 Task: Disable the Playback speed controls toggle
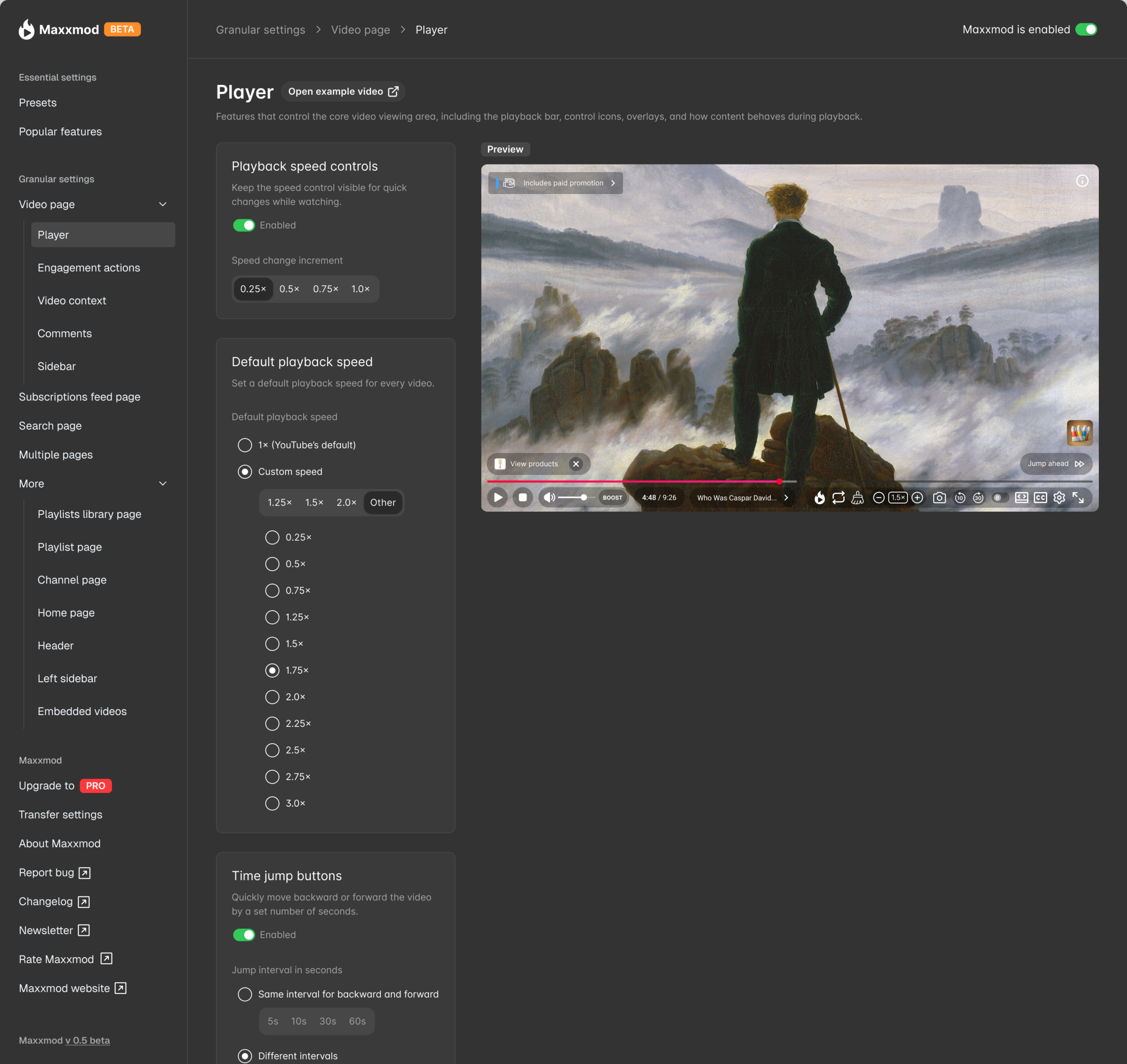click(243, 224)
